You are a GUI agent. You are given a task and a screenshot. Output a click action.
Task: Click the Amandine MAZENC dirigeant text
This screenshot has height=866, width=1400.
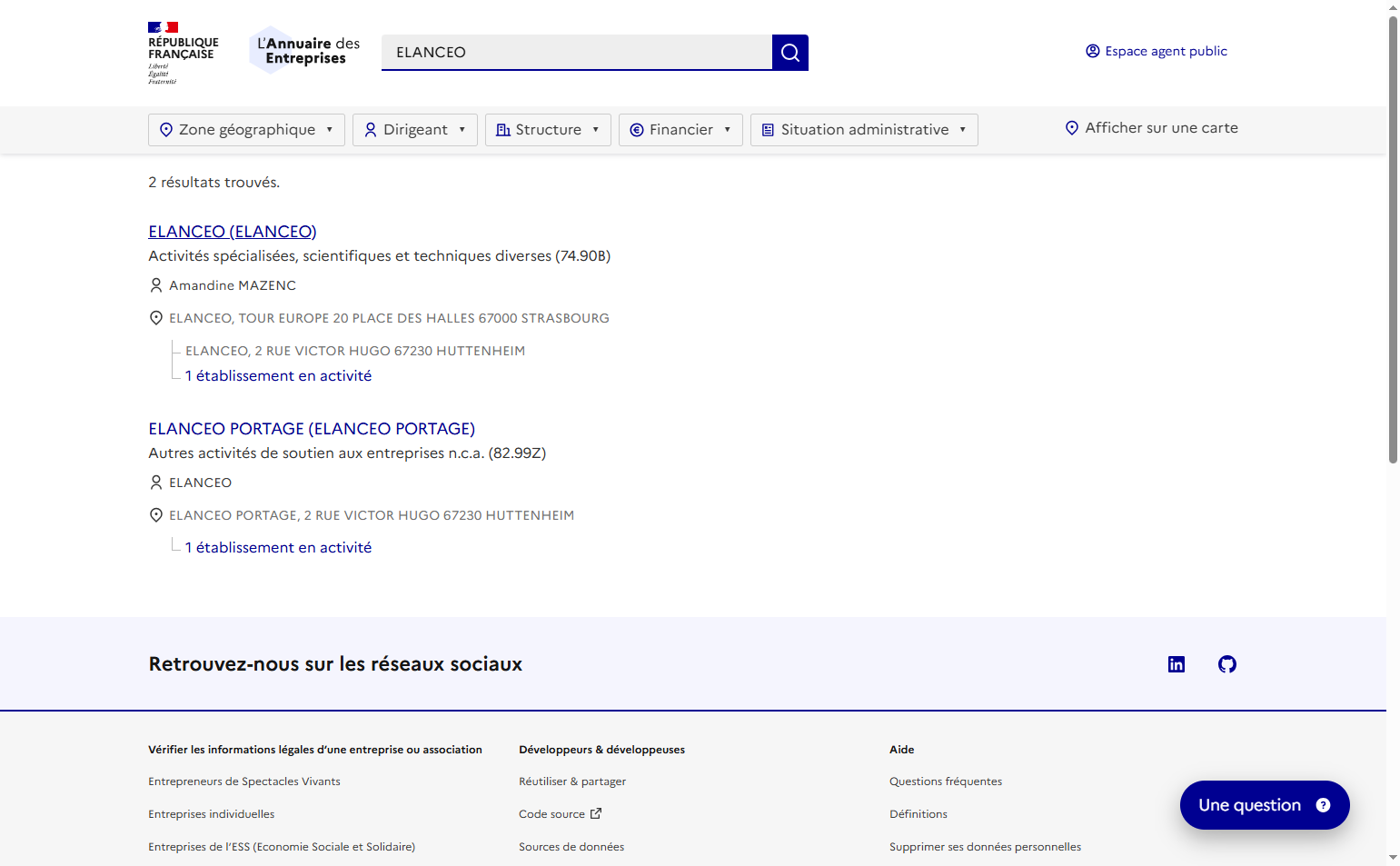tap(233, 285)
